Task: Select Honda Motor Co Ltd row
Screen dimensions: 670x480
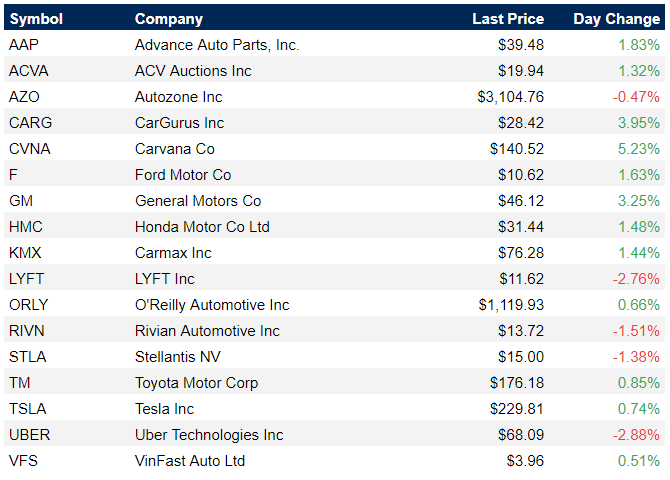Action: click(335, 227)
